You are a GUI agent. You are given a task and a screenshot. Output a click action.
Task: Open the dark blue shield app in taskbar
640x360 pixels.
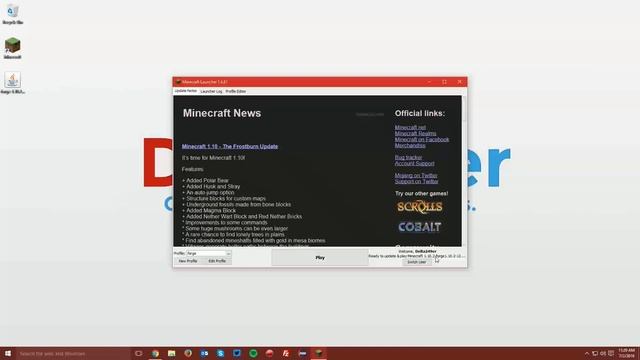237,353
